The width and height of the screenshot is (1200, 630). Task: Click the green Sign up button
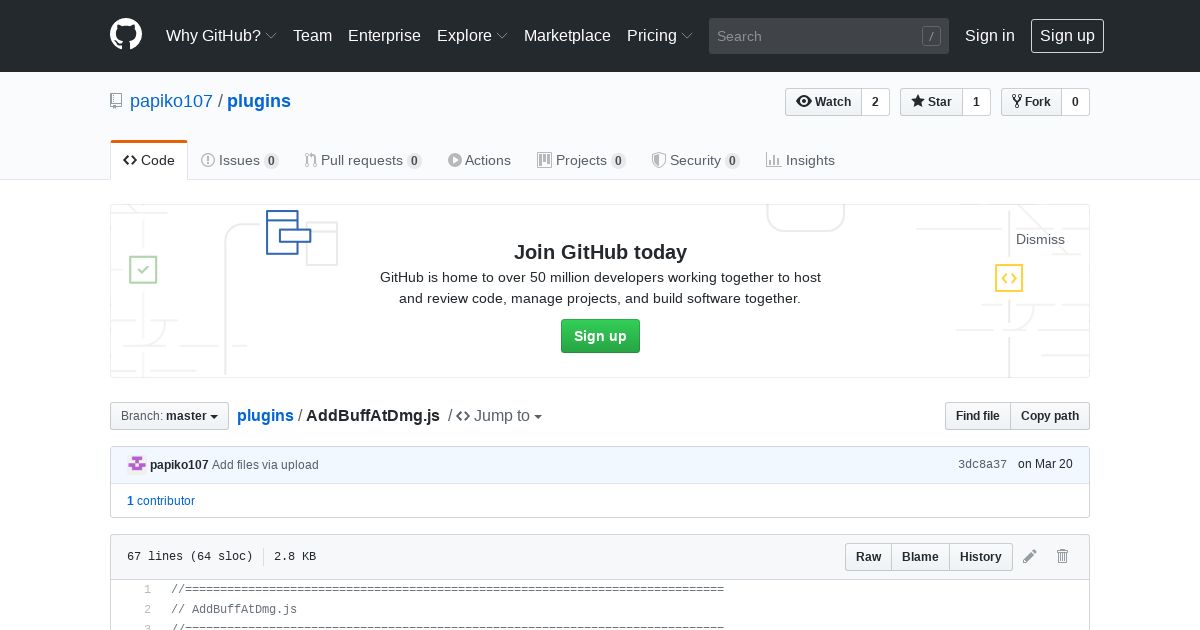point(600,336)
